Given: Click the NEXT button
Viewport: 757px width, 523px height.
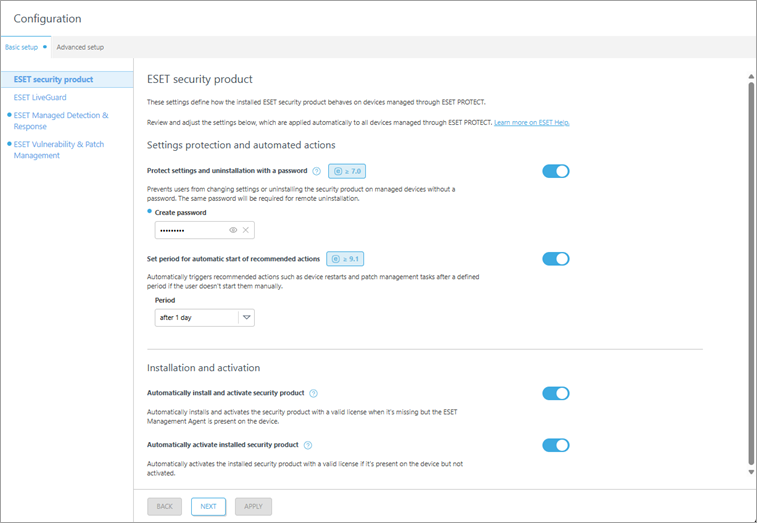Looking at the screenshot, I should pos(209,507).
